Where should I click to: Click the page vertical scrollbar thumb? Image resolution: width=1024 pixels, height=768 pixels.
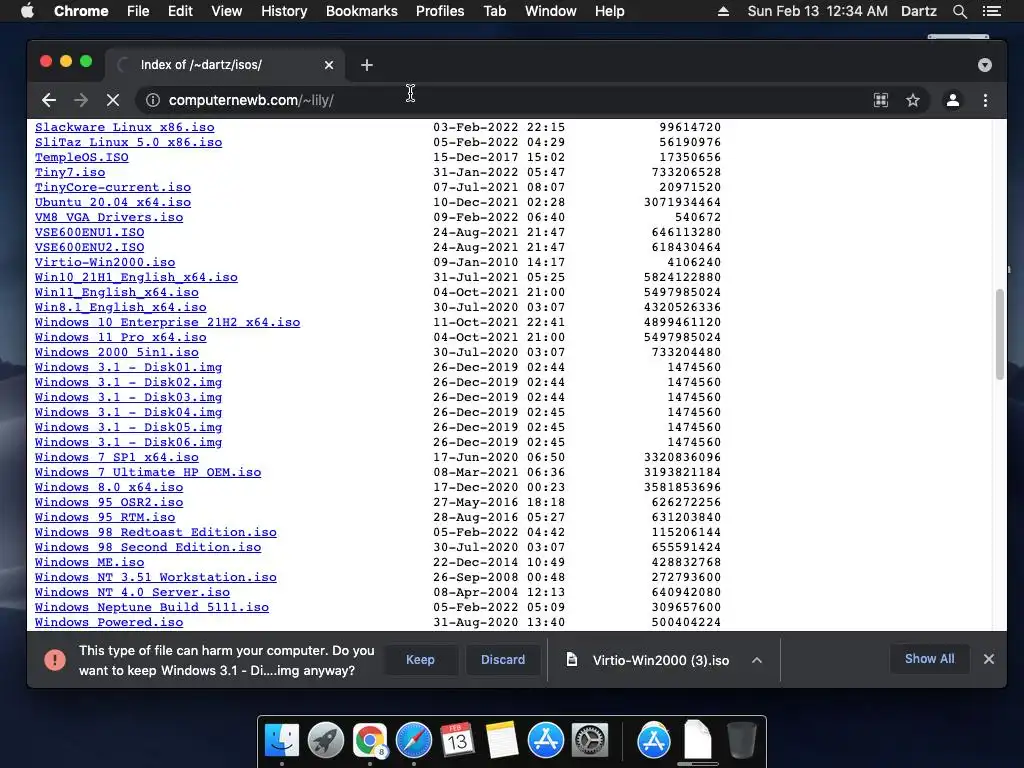[999, 334]
